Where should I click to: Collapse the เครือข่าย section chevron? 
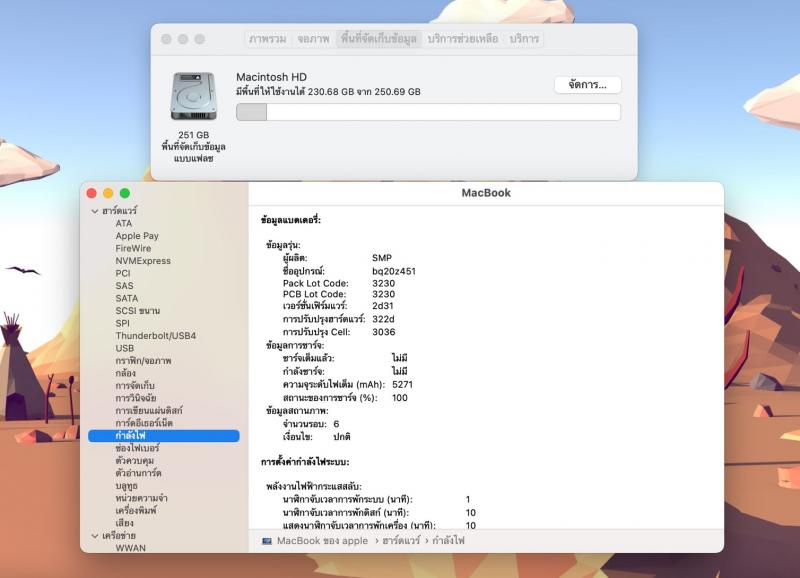point(95,536)
